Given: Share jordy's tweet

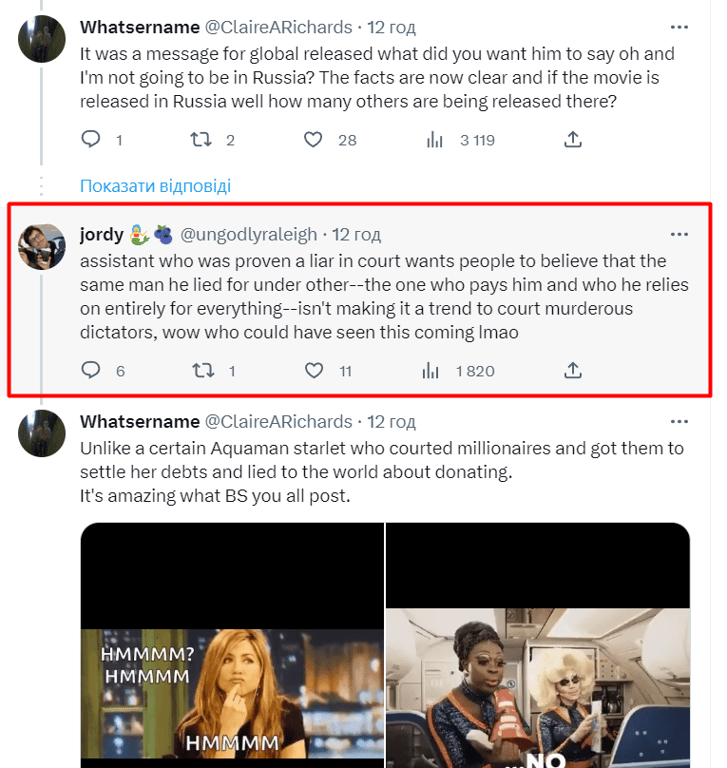Looking at the screenshot, I should tap(573, 371).
